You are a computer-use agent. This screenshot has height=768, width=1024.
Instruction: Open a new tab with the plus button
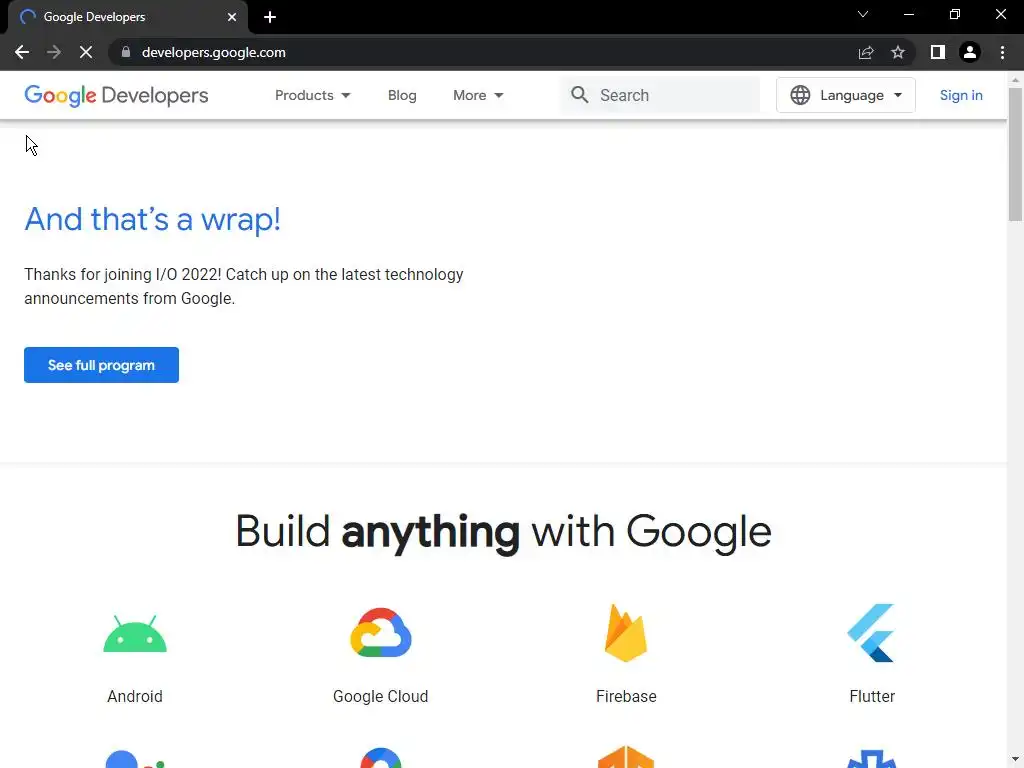pos(270,17)
